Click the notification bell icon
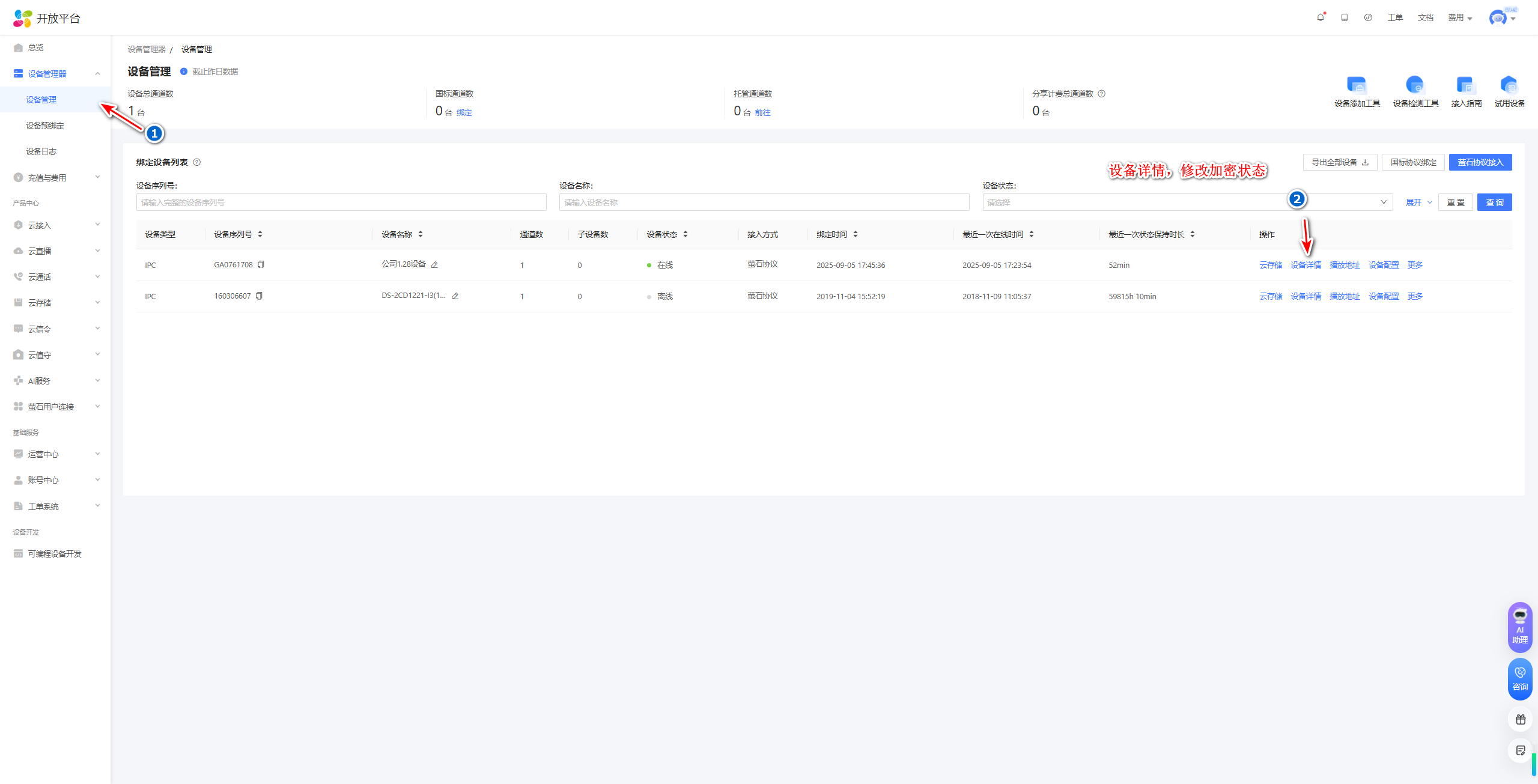Viewport: 1538px width, 784px height. 1320,17
